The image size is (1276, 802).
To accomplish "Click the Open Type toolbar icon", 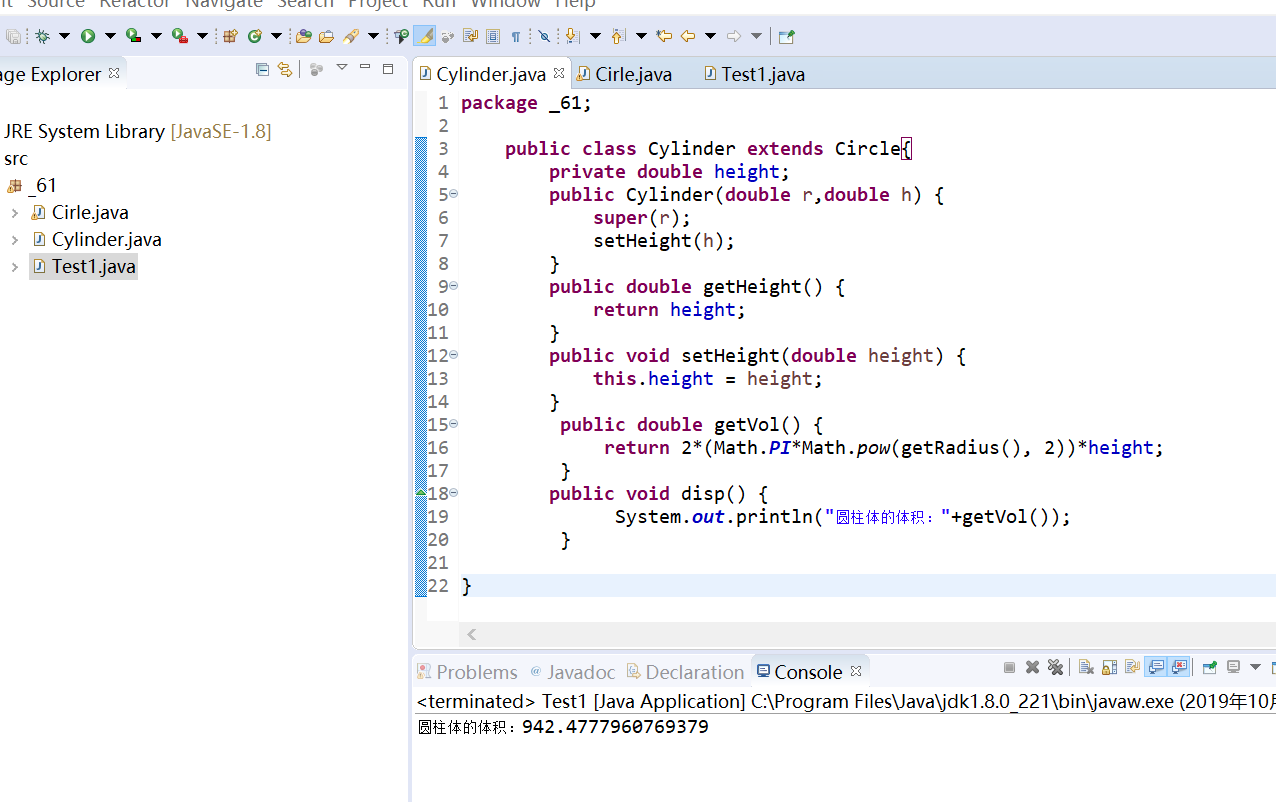I will [x=304, y=37].
